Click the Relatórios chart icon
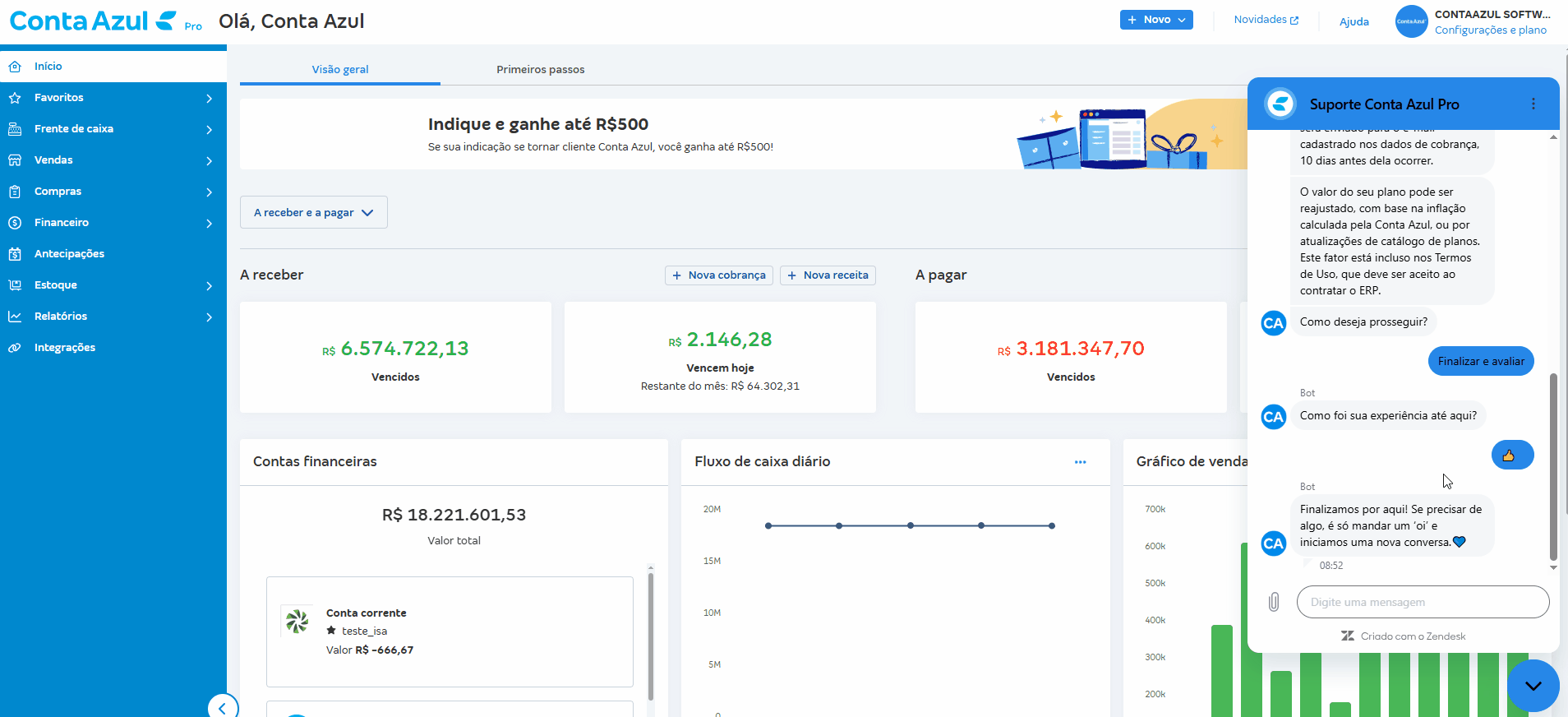Screen dimensions: 1568x717 click(15, 317)
